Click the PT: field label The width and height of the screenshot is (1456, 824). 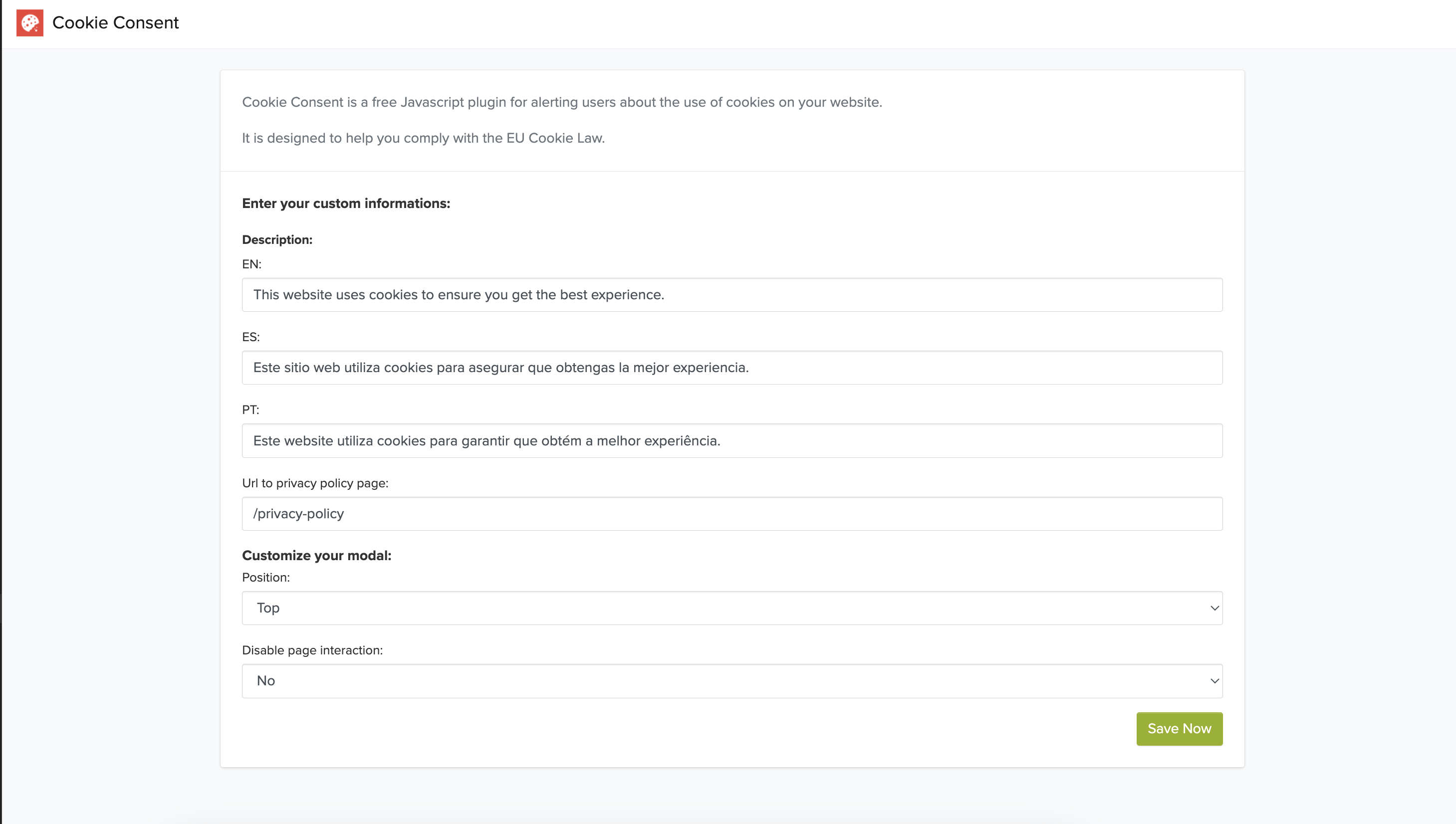251,411
